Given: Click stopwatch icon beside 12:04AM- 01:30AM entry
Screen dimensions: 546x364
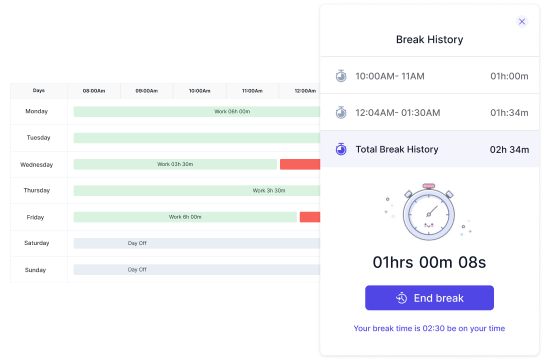Looking at the screenshot, I should pos(341,113).
